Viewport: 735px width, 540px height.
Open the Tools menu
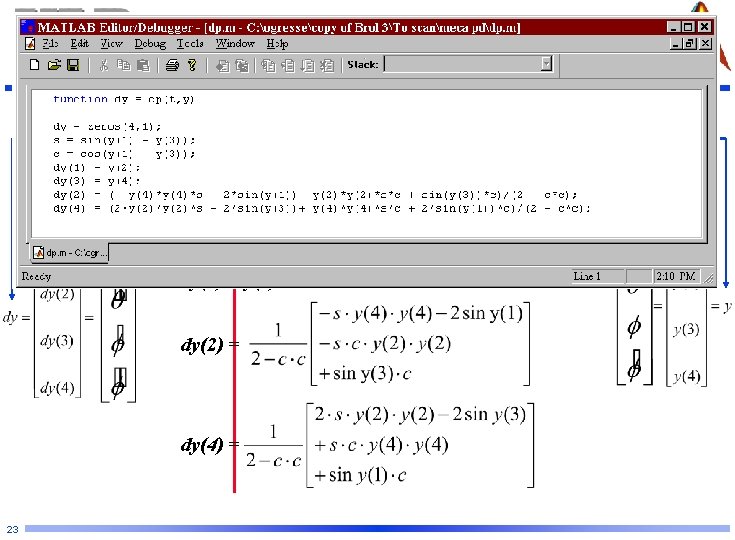190,44
